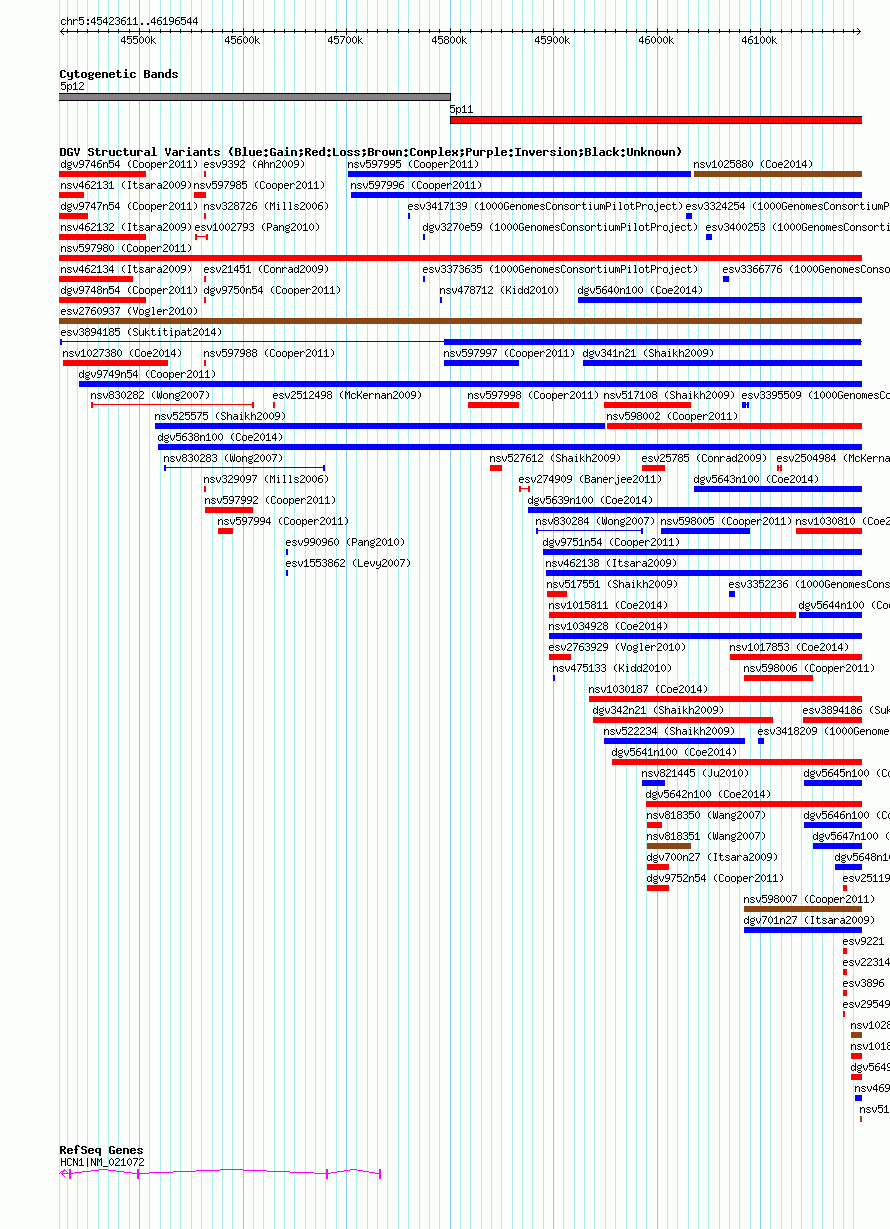
Task: Open variant label dgv9749n54 (Cooper2011)
Action: pos(147,374)
